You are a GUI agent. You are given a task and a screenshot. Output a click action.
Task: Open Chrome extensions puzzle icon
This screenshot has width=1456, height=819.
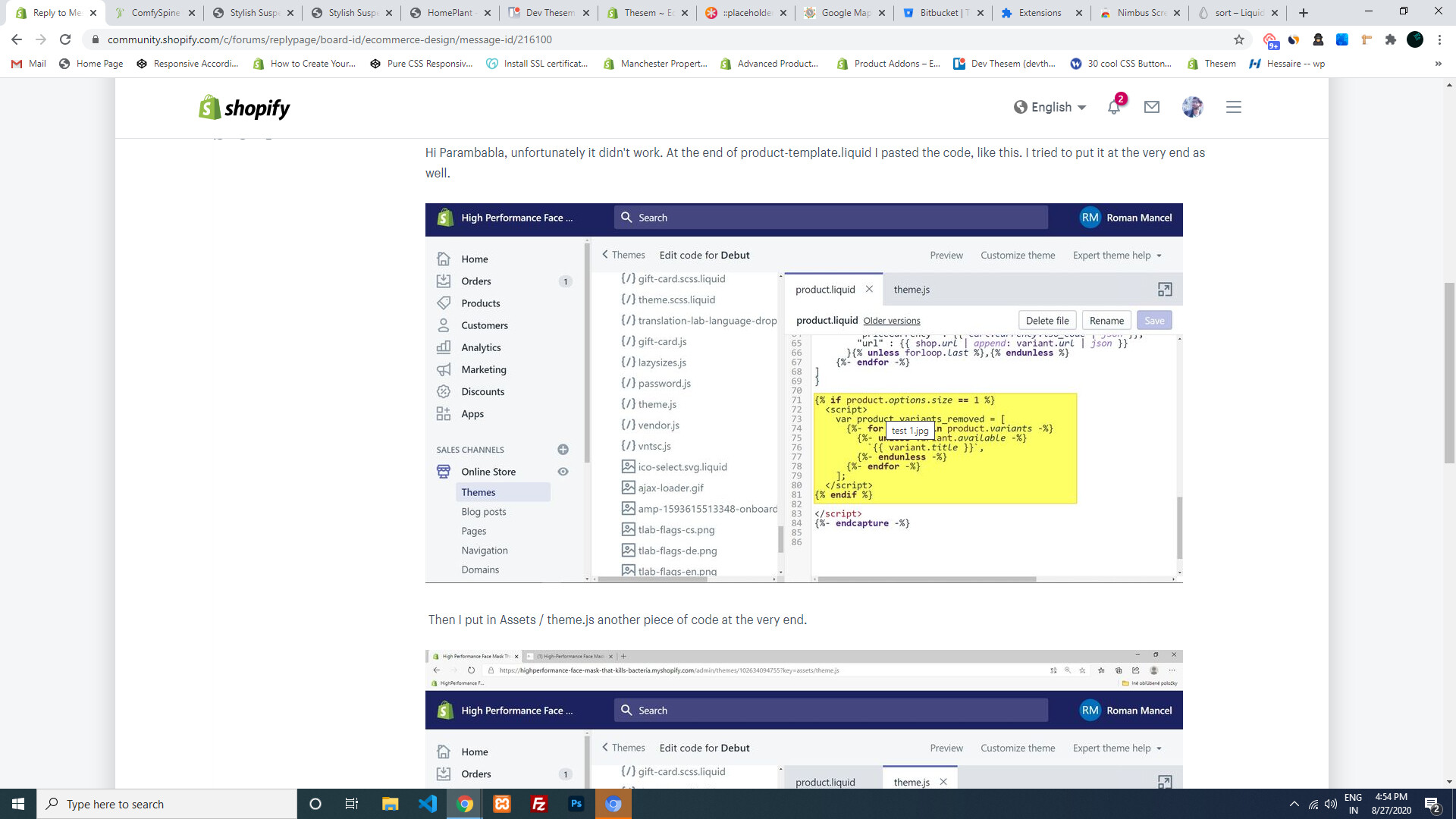point(1390,39)
